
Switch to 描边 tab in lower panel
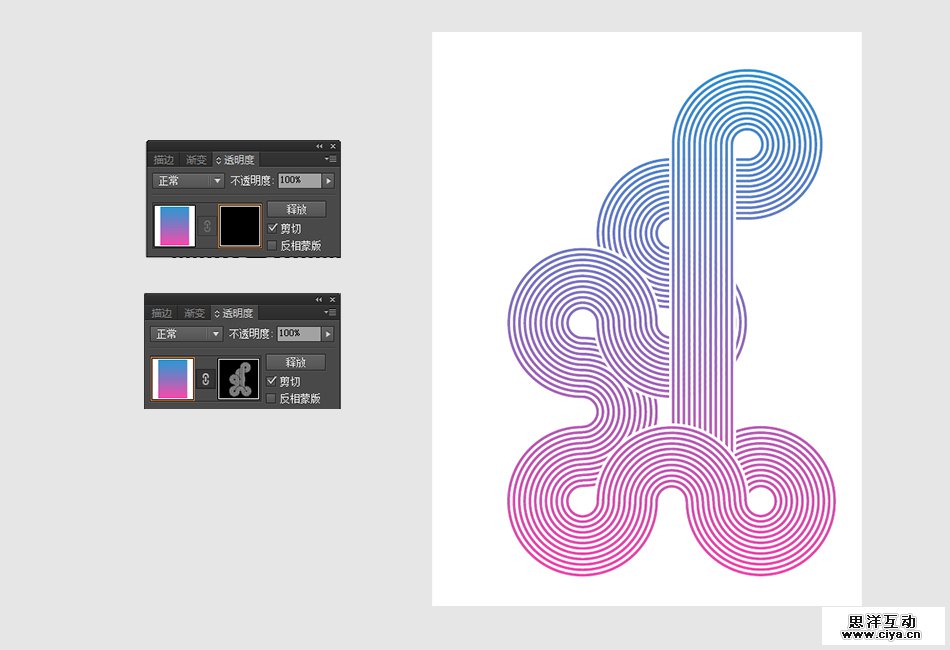point(162,313)
